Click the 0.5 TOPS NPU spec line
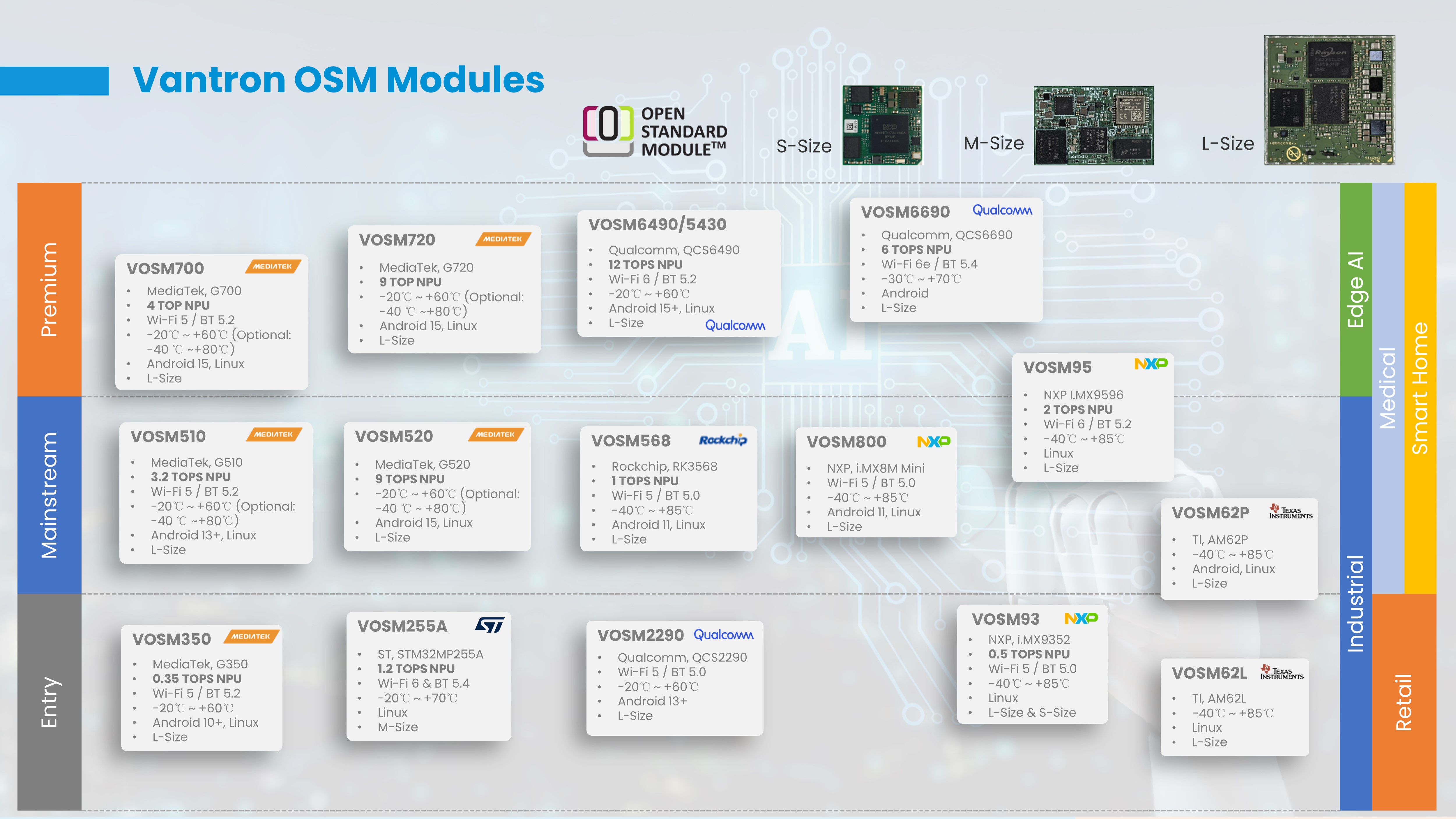The height and width of the screenshot is (819, 1456). pos(1029,654)
